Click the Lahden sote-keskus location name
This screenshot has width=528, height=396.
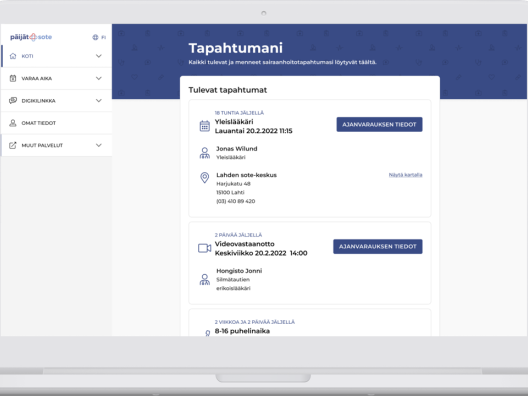(x=246, y=175)
